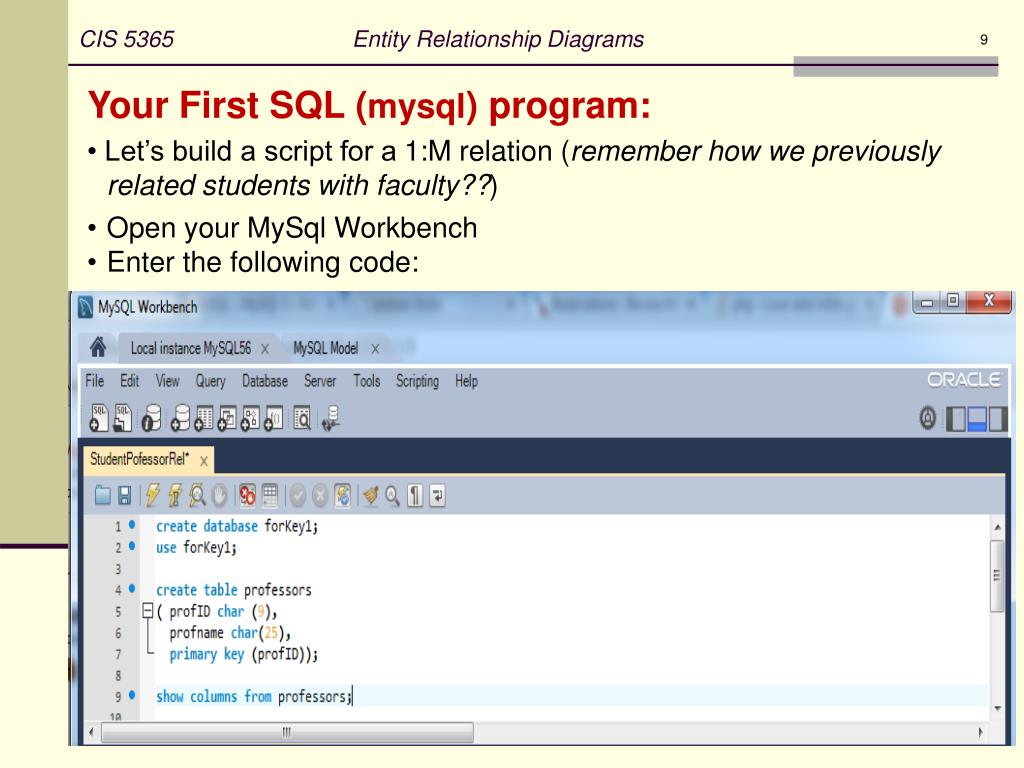Create a new view icon

pyautogui.click(x=227, y=418)
